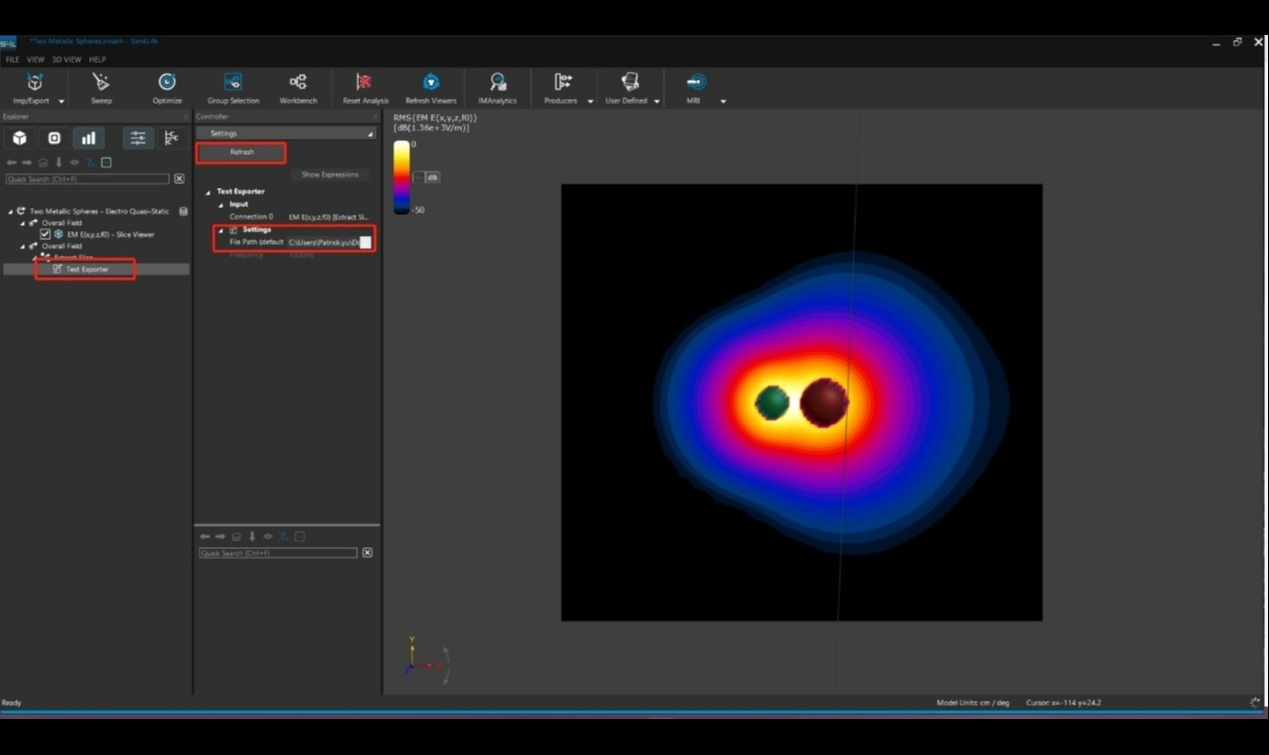Click the Refresh button in Controller
The width and height of the screenshot is (1269, 755).
(242, 152)
